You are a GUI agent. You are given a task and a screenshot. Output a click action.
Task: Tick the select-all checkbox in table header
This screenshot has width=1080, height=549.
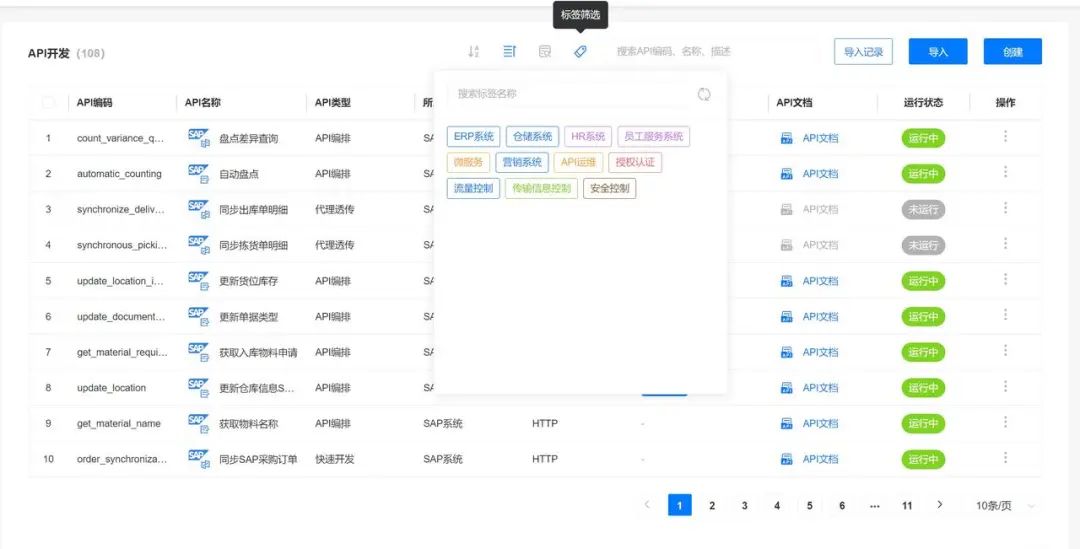[48, 103]
